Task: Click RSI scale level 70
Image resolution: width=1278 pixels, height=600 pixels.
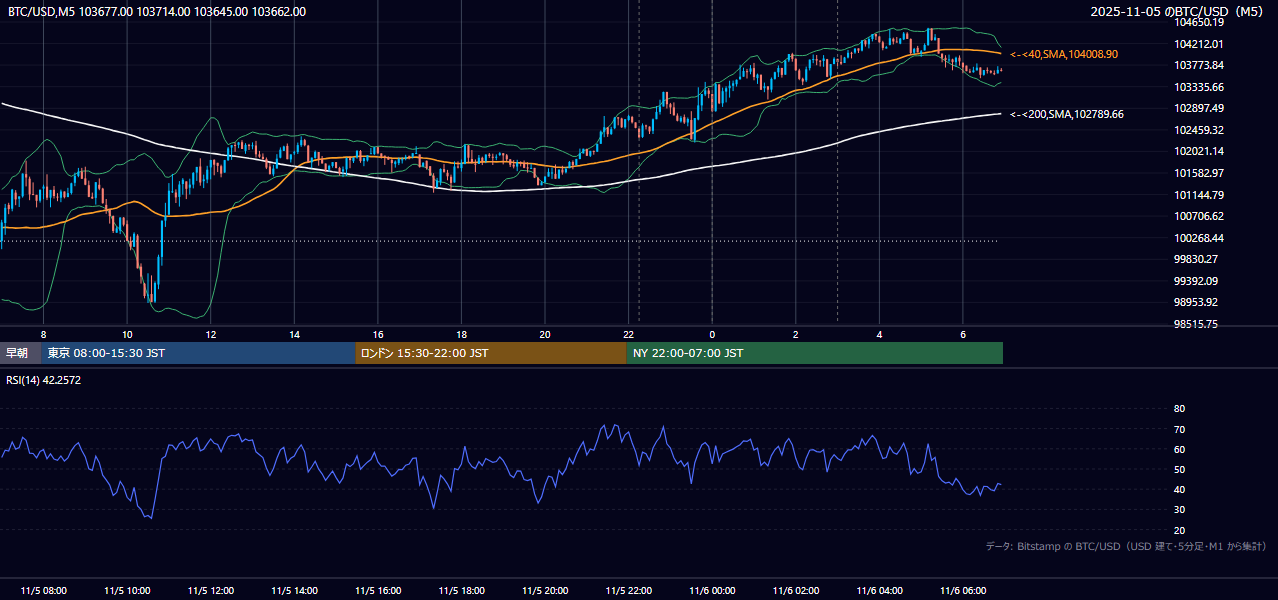Action: pyautogui.click(x=1179, y=429)
